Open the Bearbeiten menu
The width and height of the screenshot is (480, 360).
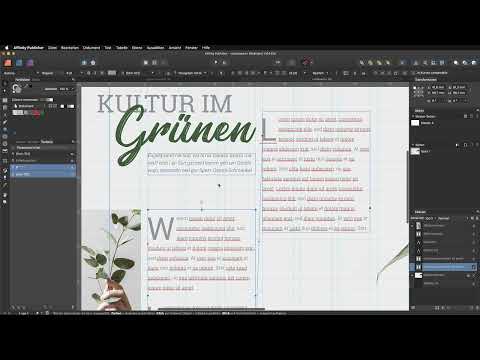point(70,48)
